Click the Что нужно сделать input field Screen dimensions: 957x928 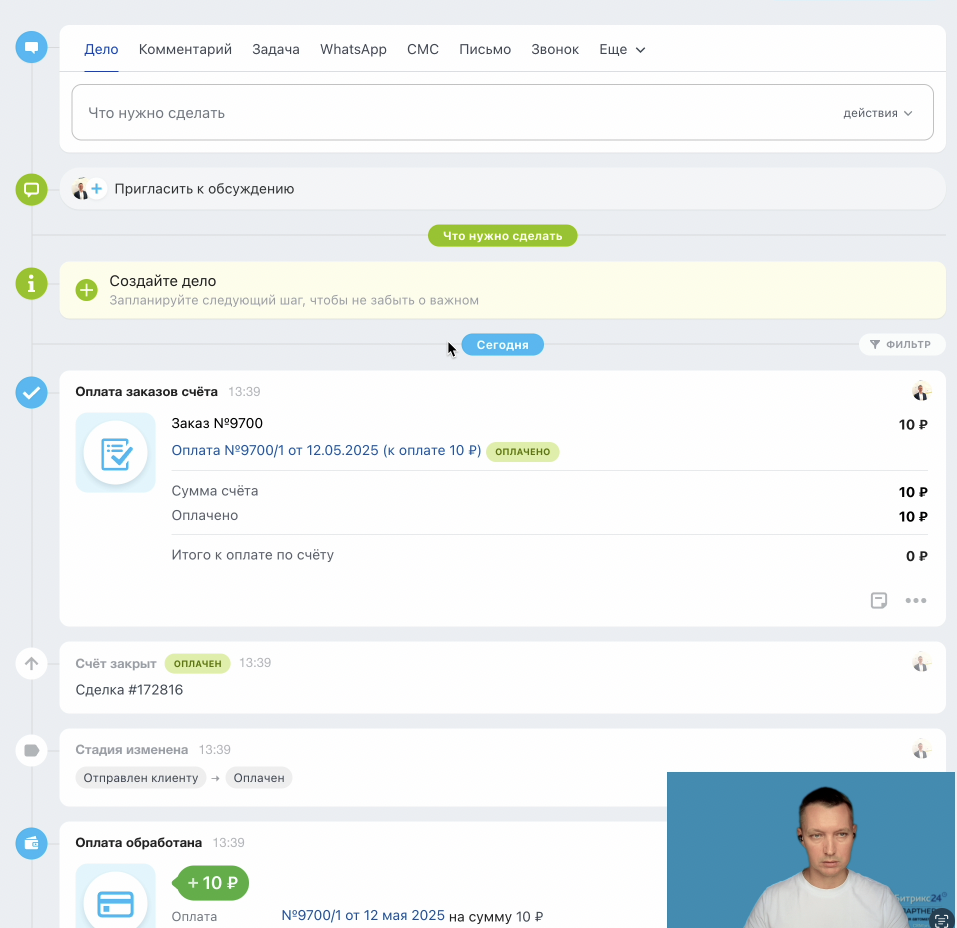click(502, 112)
